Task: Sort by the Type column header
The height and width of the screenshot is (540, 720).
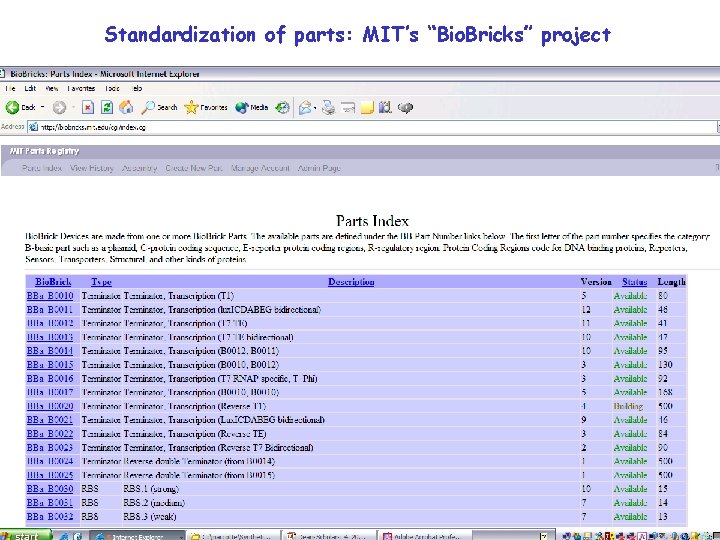Action: click(101, 282)
